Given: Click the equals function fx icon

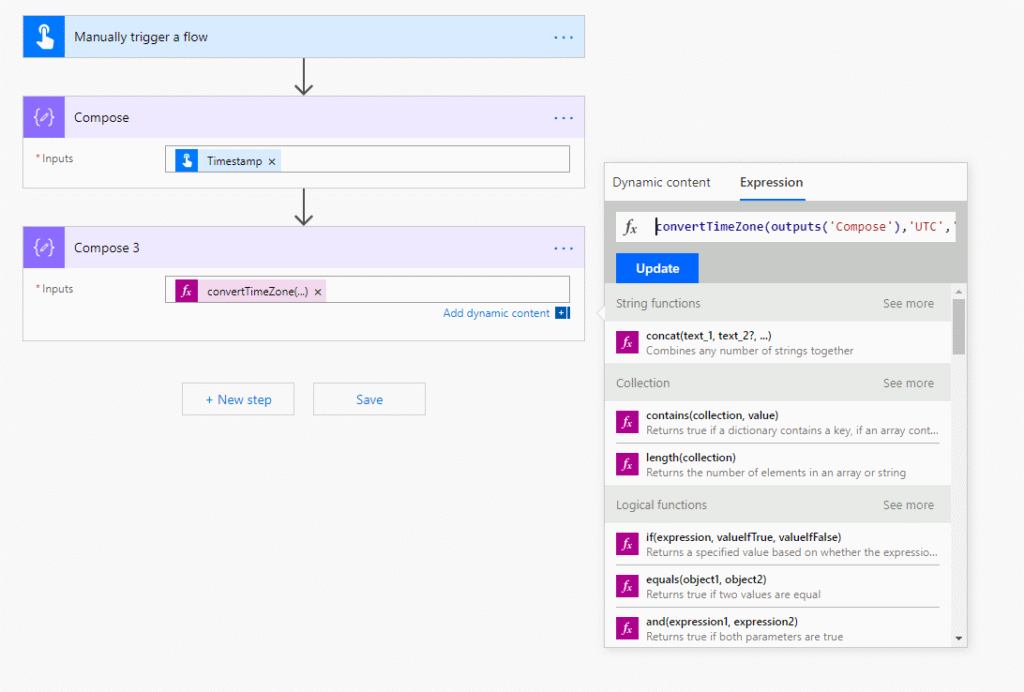Looking at the screenshot, I should [x=627, y=586].
